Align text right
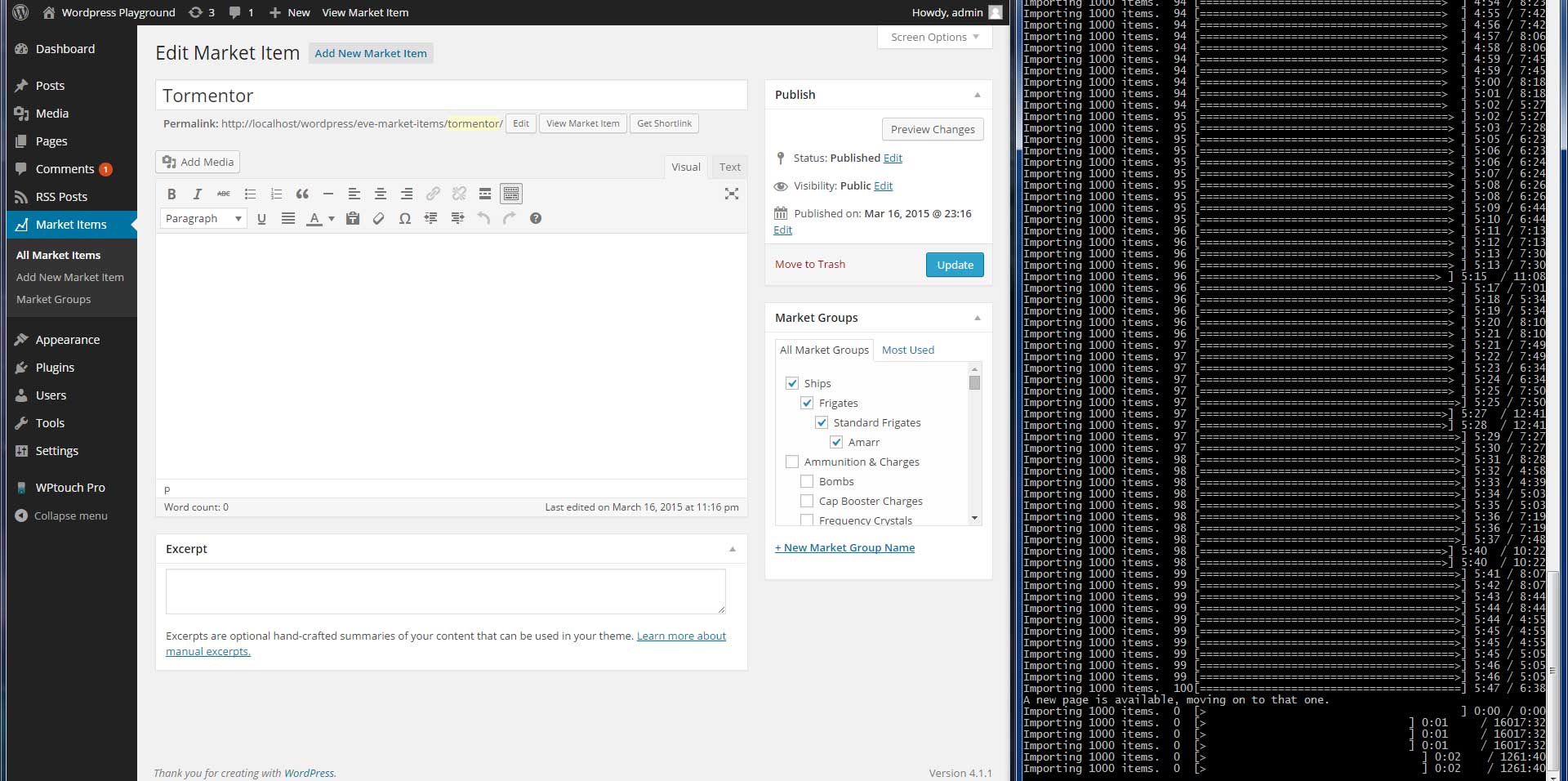1568x781 pixels. click(x=407, y=194)
